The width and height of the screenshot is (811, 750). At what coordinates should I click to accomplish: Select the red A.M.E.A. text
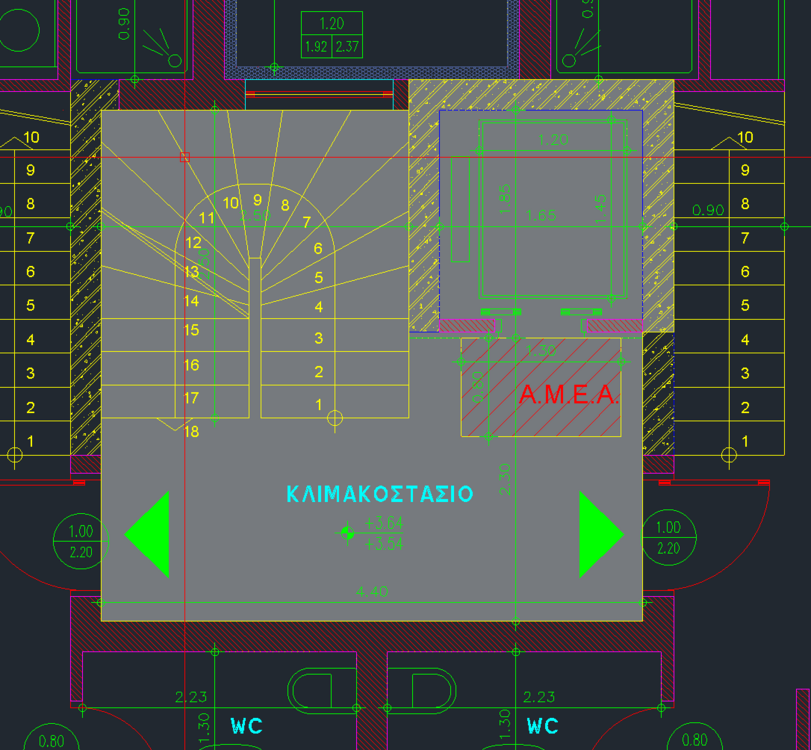tap(568, 396)
